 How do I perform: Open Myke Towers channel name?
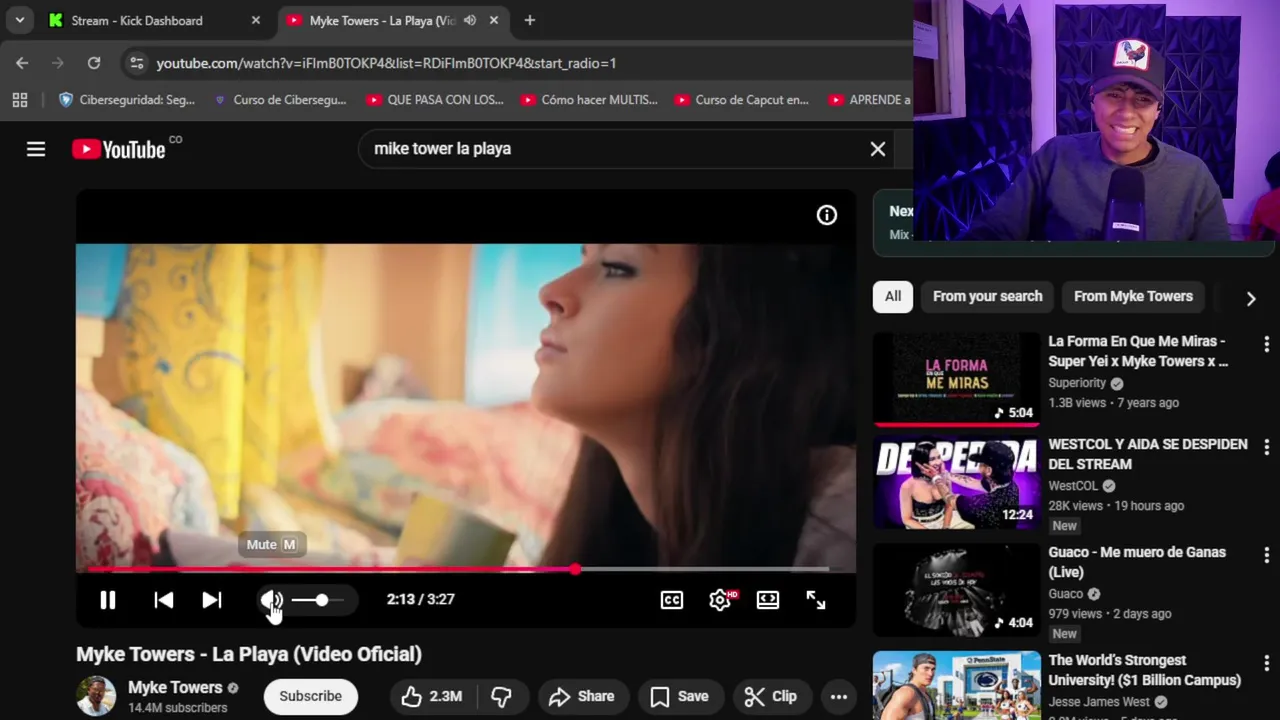(175, 688)
